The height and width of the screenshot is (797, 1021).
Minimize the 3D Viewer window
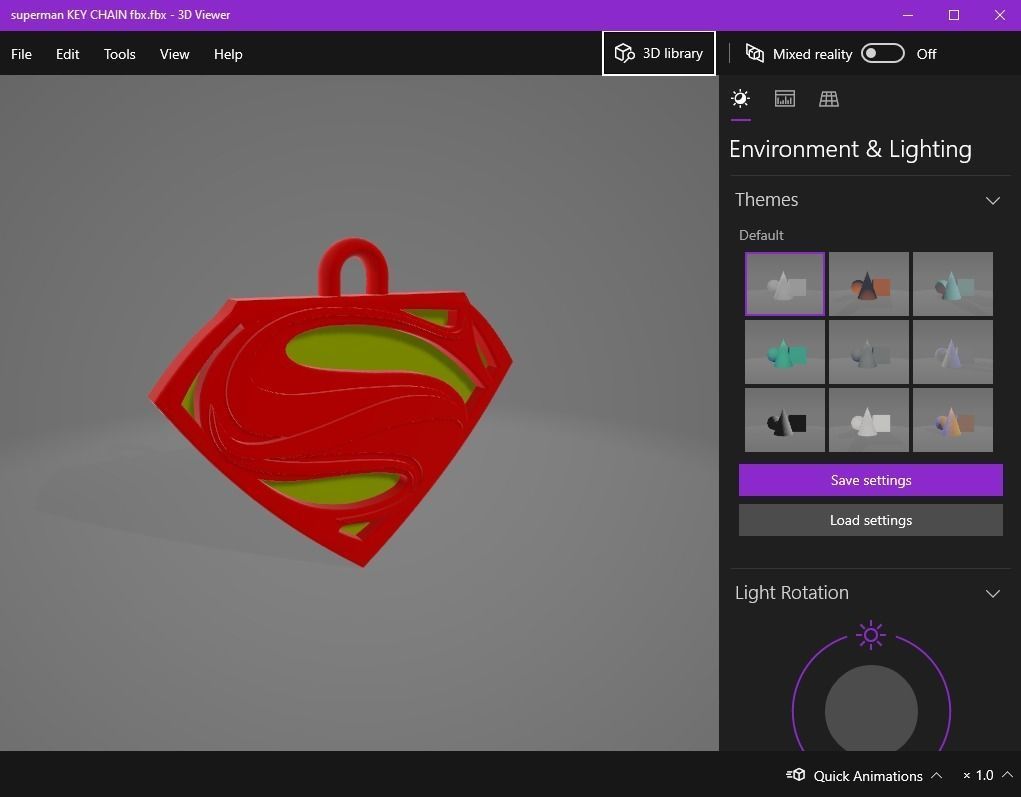tap(908, 15)
